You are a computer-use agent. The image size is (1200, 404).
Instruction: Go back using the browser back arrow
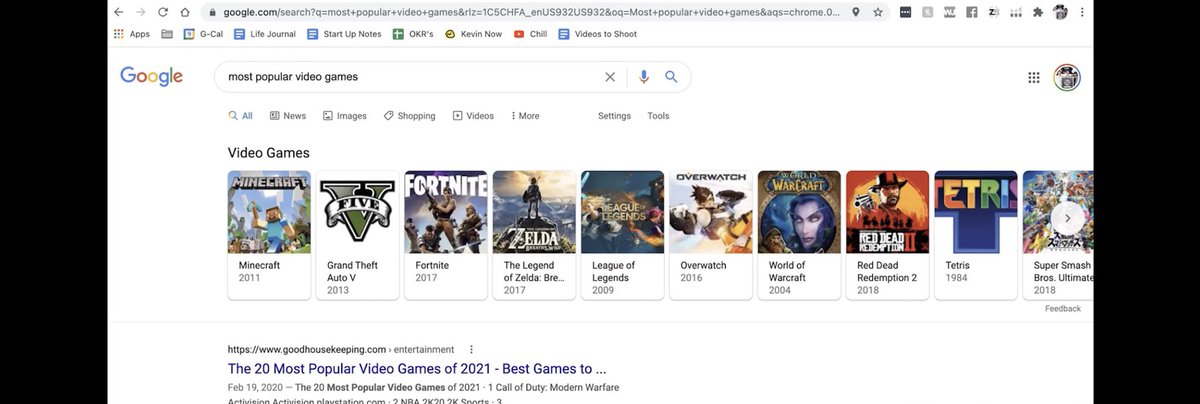coord(119,12)
